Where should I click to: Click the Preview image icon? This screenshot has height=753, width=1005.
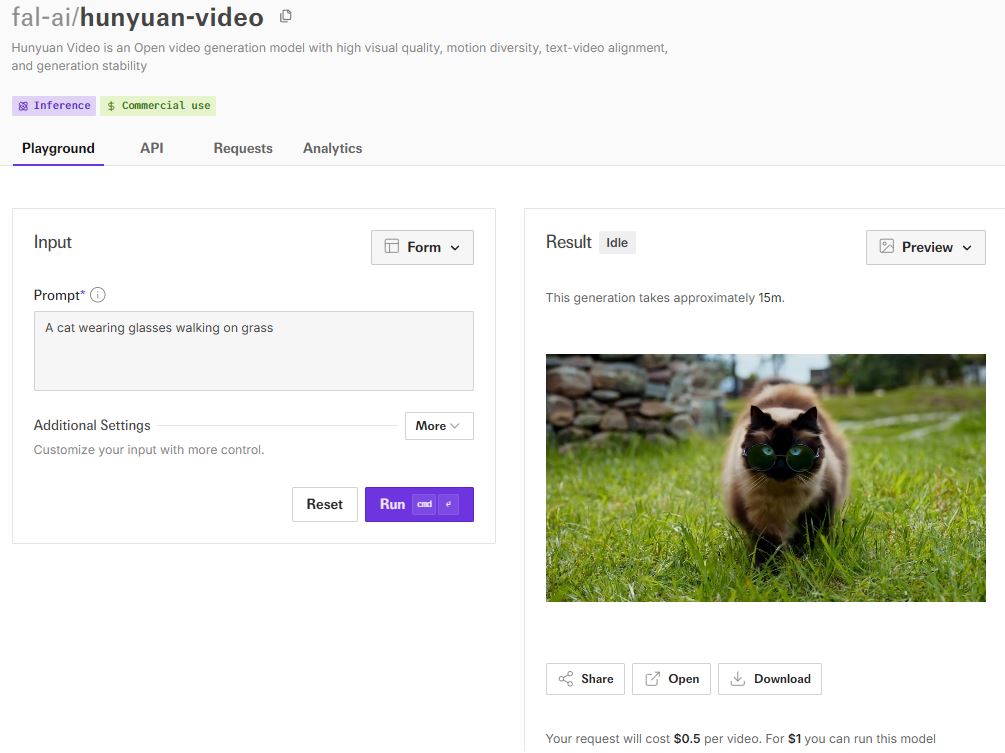[887, 247]
